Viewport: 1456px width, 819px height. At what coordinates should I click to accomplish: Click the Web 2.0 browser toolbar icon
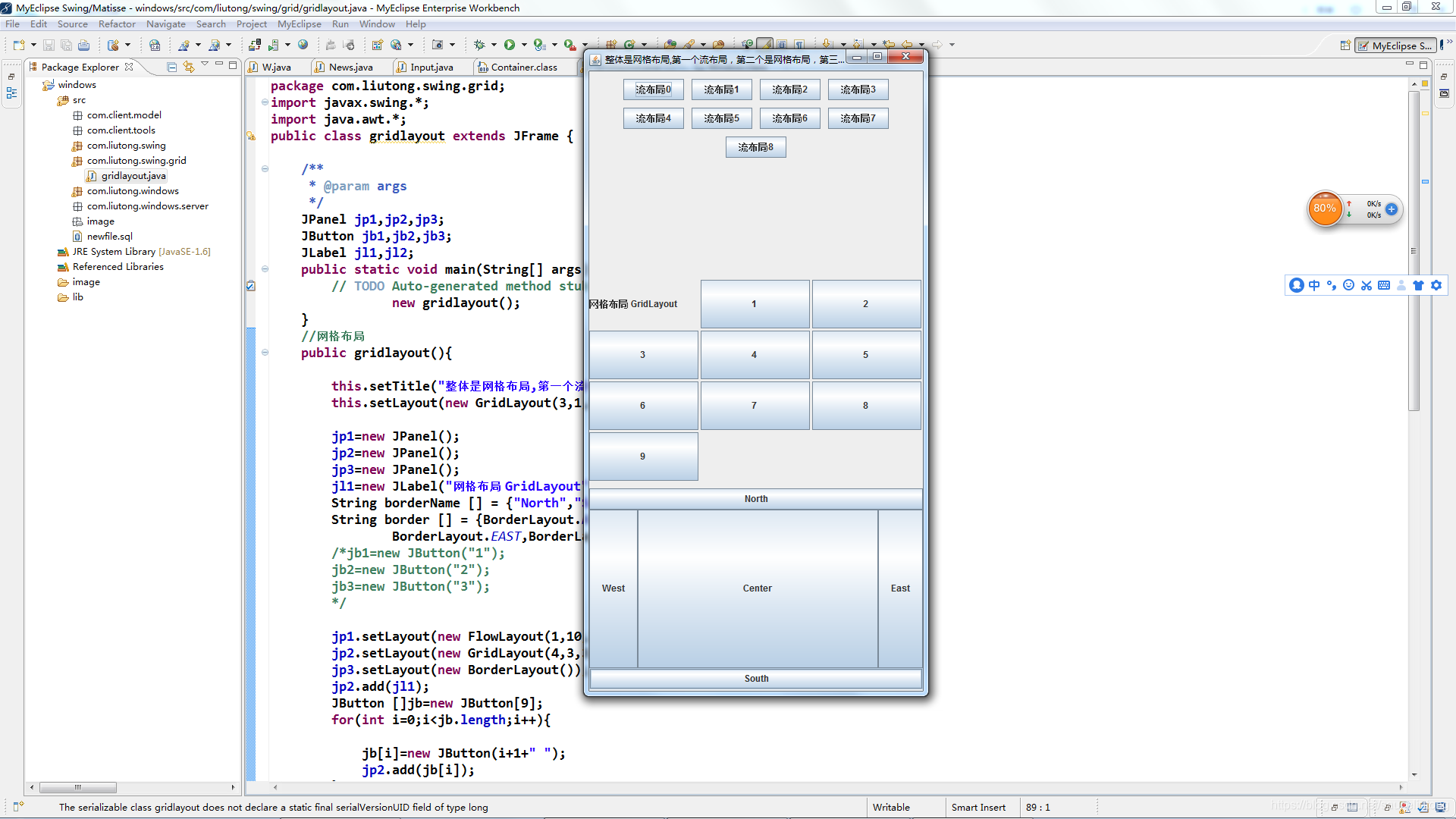click(x=155, y=45)
